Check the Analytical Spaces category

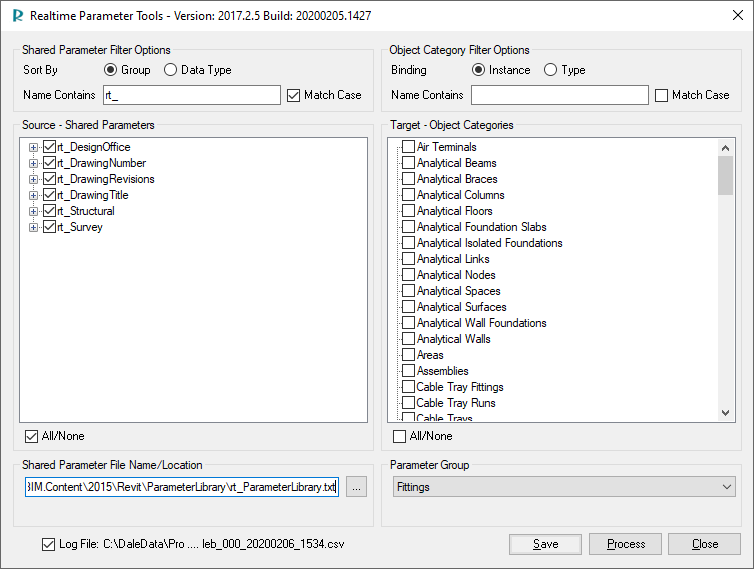click(408, 291)
